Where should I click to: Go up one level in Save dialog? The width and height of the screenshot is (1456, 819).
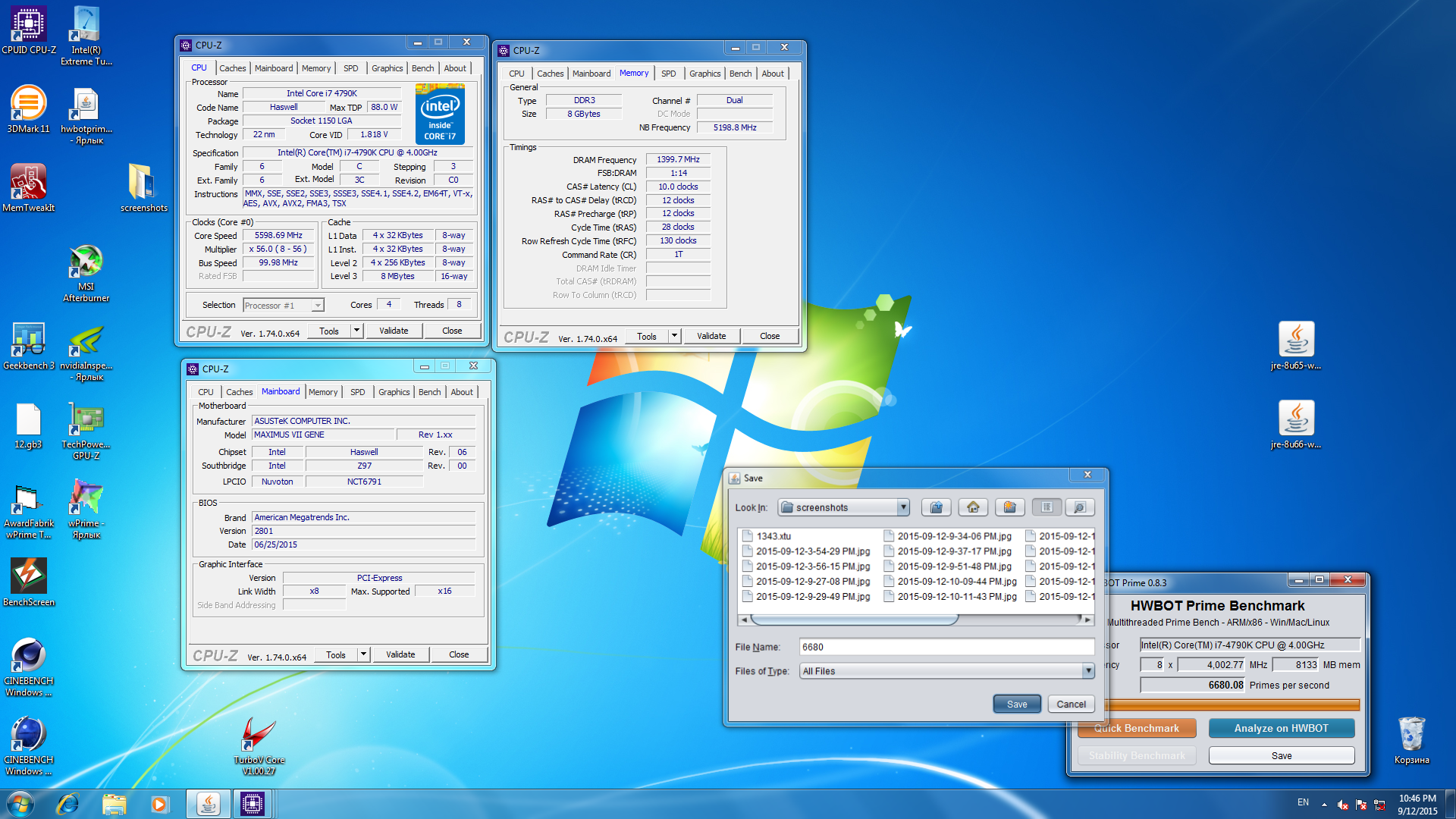coord(937,507)
